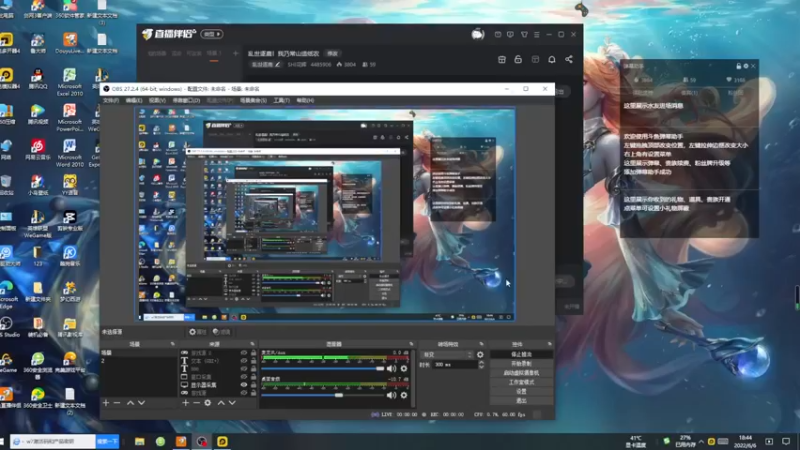Move the selected source up
This screenshot has height=450, width=800.
coord(221,403)
